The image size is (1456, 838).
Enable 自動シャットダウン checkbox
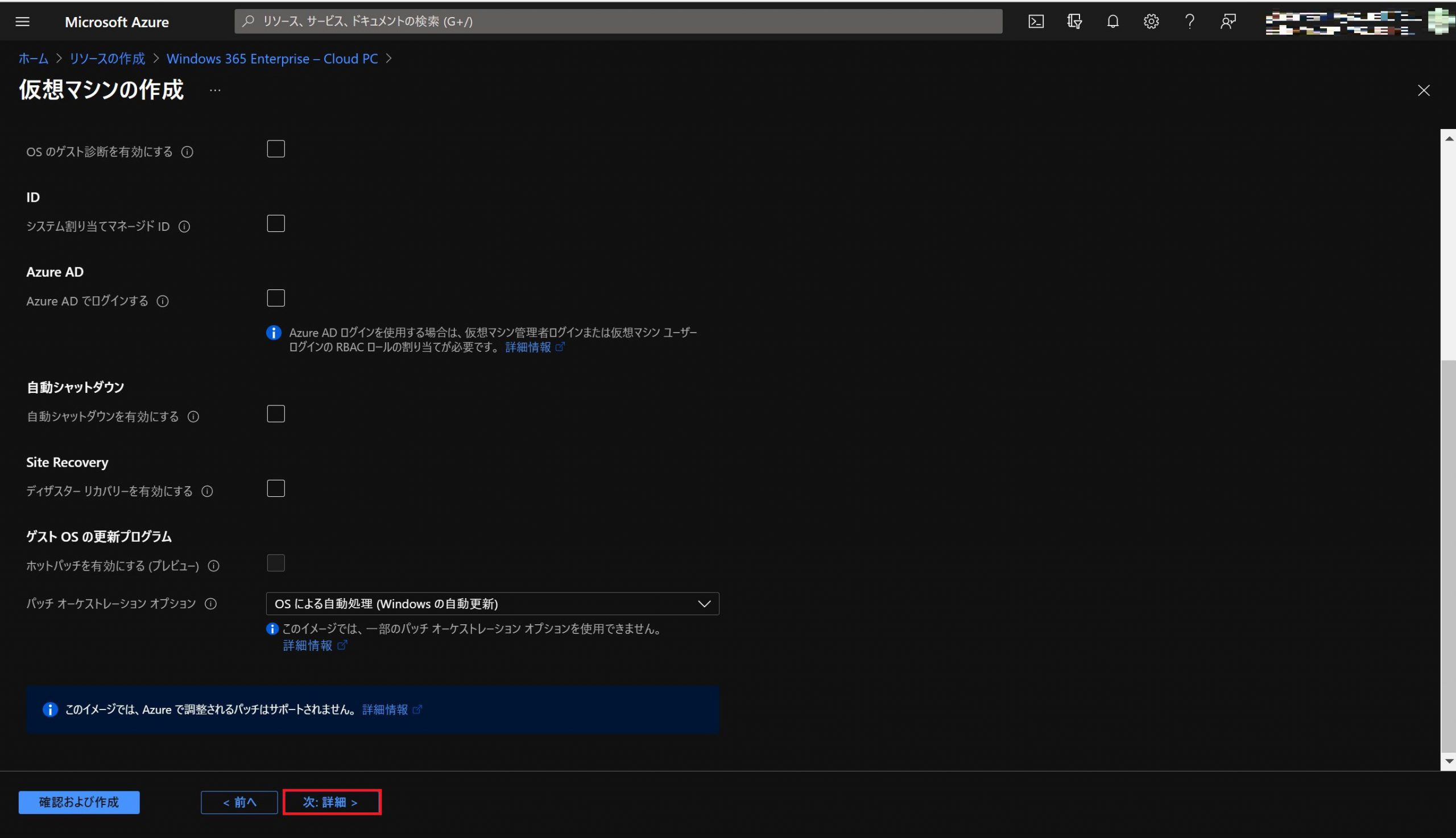276,414
